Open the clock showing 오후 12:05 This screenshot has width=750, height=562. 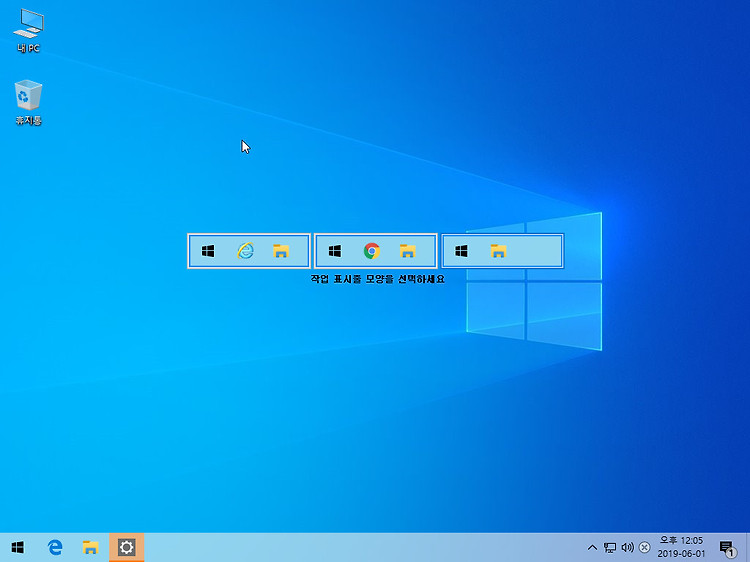[x=681, y=547]
